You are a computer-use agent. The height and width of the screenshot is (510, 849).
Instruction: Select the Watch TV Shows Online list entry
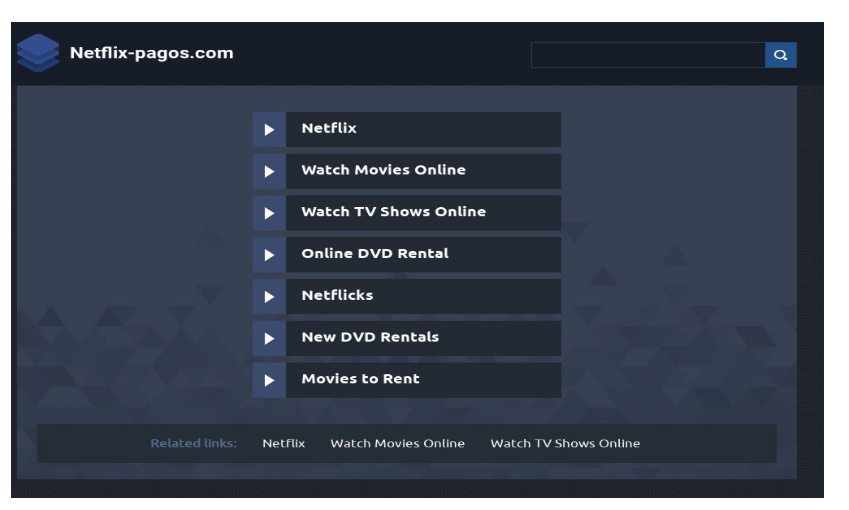(393, 213)
